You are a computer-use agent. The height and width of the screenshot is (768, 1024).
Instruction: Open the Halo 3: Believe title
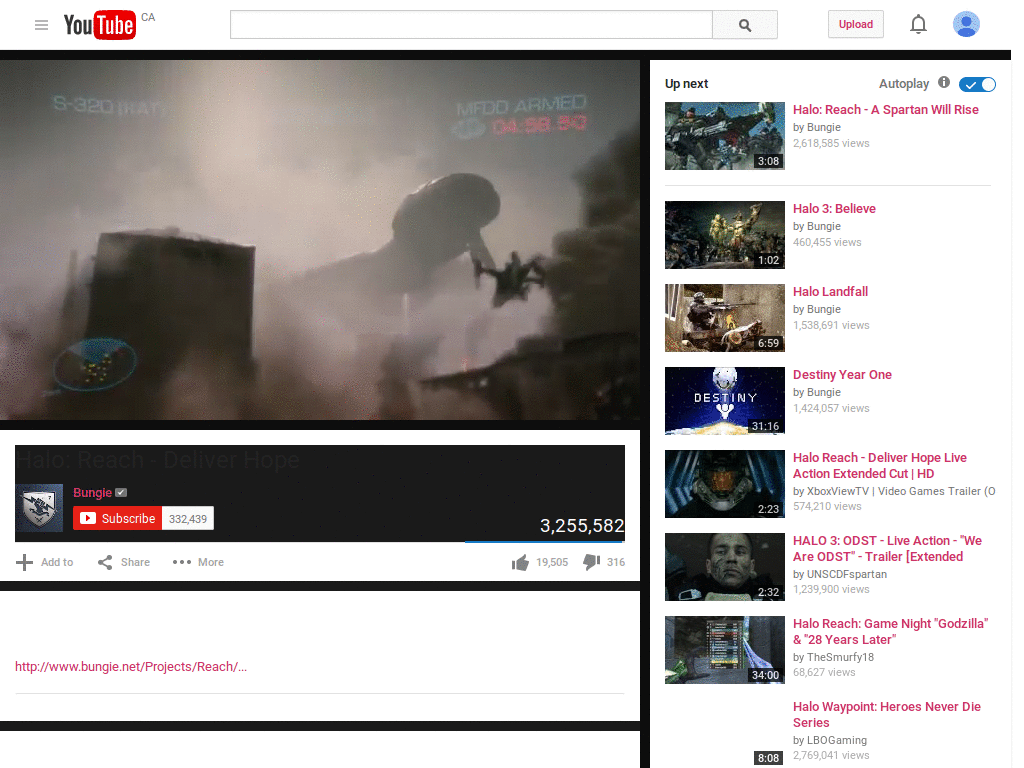coord(834,209)
